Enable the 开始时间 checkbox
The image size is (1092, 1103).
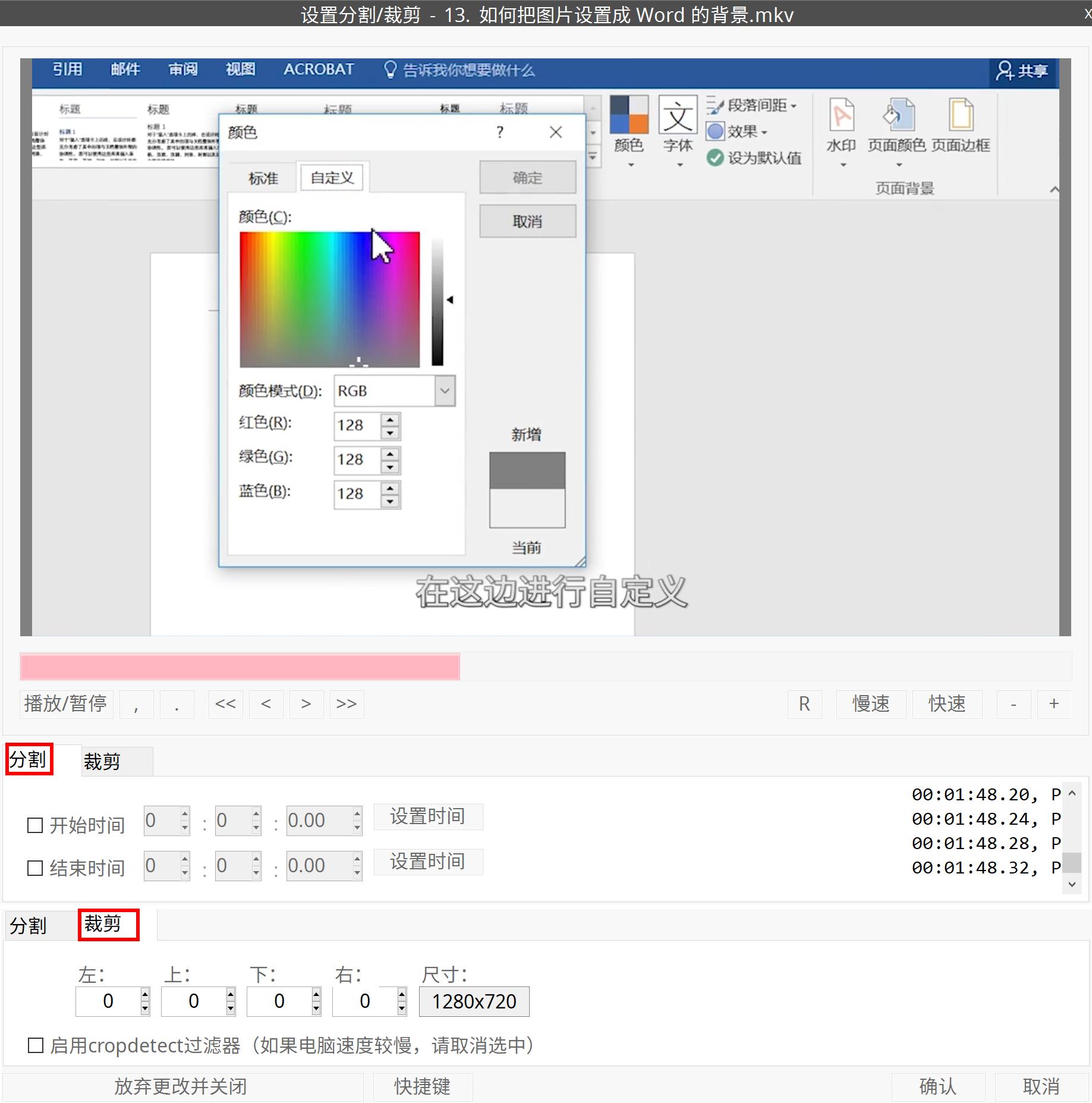(x=36, y=825)
